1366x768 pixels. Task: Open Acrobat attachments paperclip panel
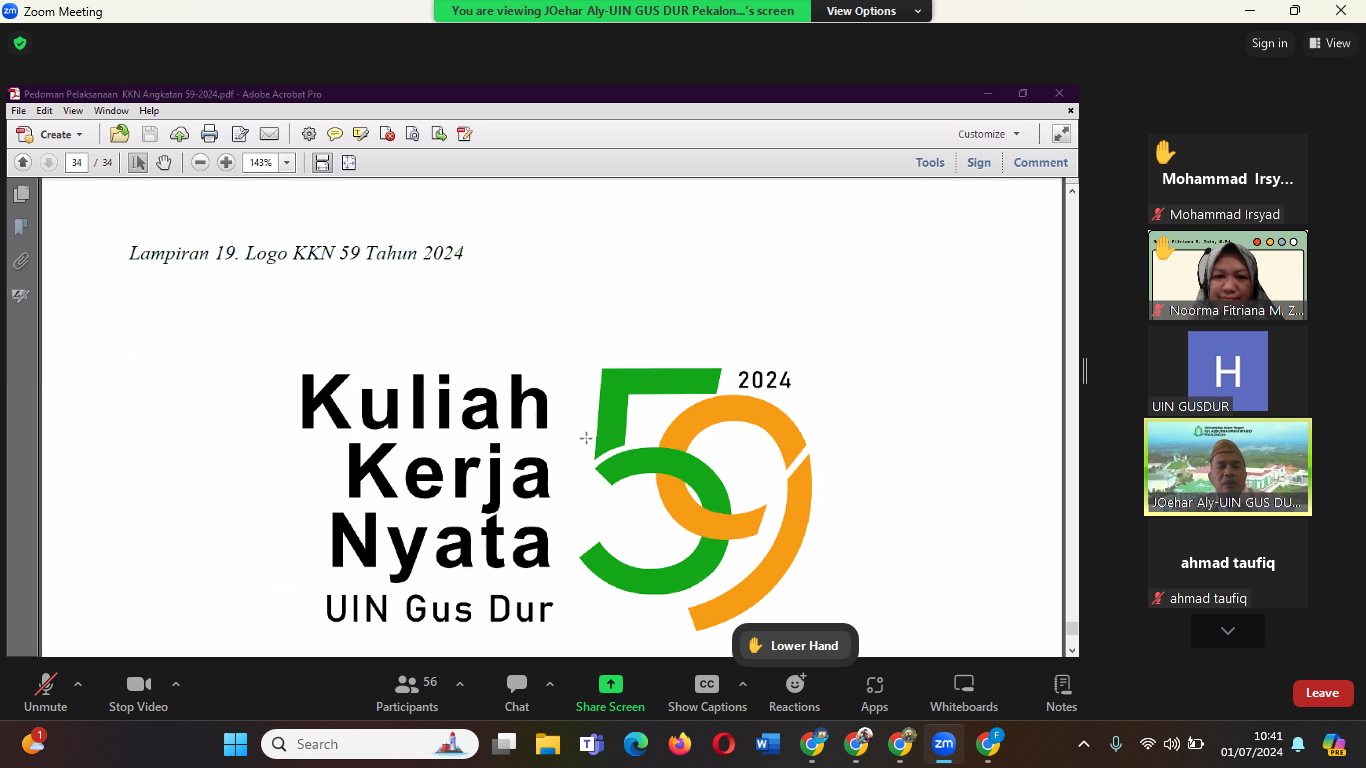click(x=21, y=262)
